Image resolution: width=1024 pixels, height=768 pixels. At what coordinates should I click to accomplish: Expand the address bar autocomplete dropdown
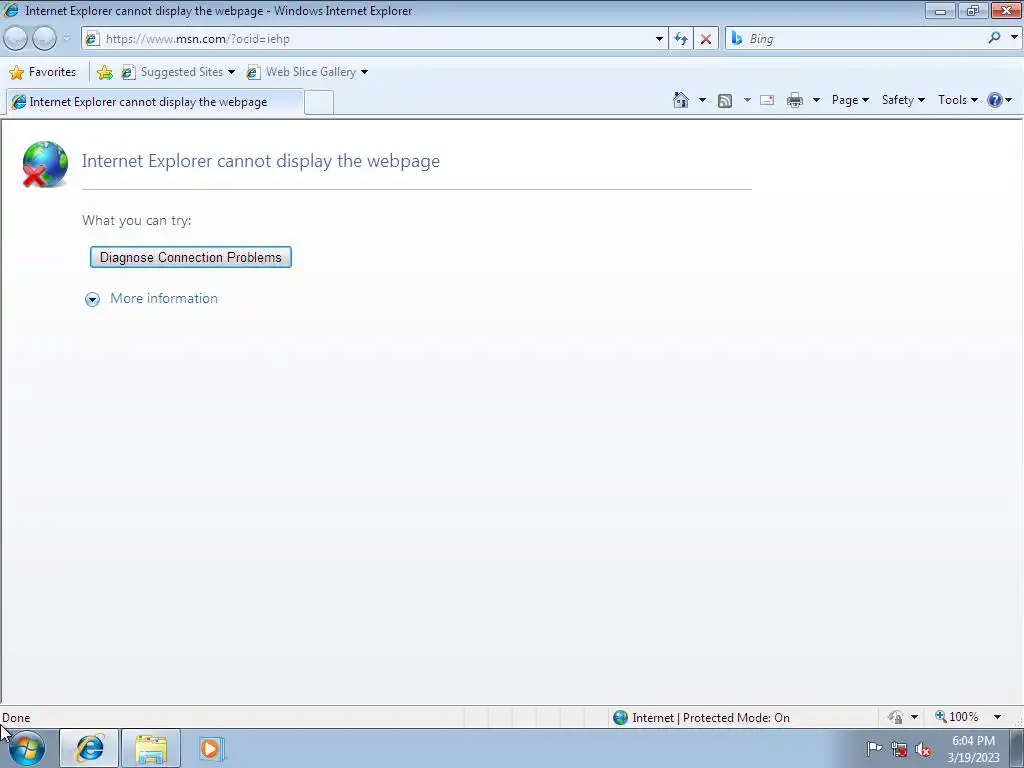click(659, 39)
